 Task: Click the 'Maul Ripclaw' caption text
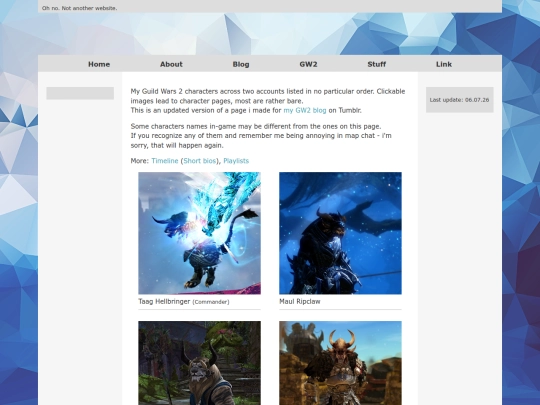300,301
